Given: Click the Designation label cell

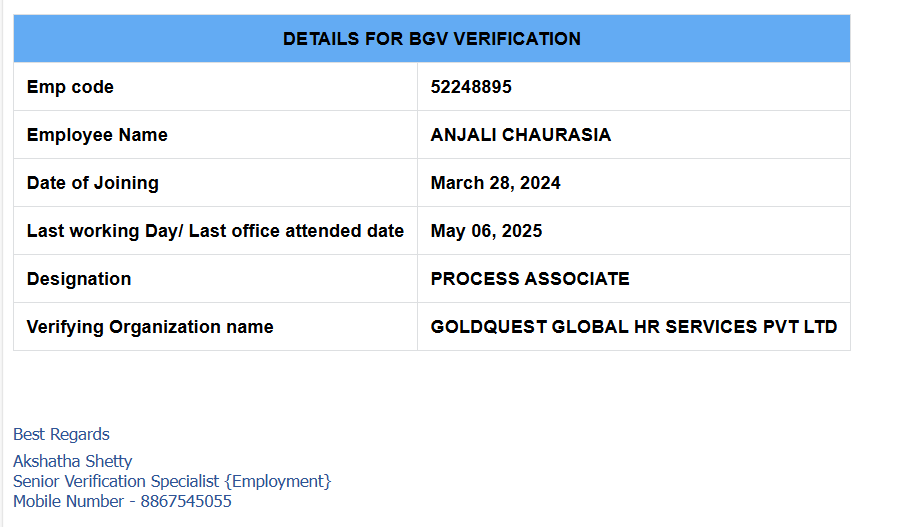Looking at the screenshot, I should pyautogui.click(x=79, y=279).
